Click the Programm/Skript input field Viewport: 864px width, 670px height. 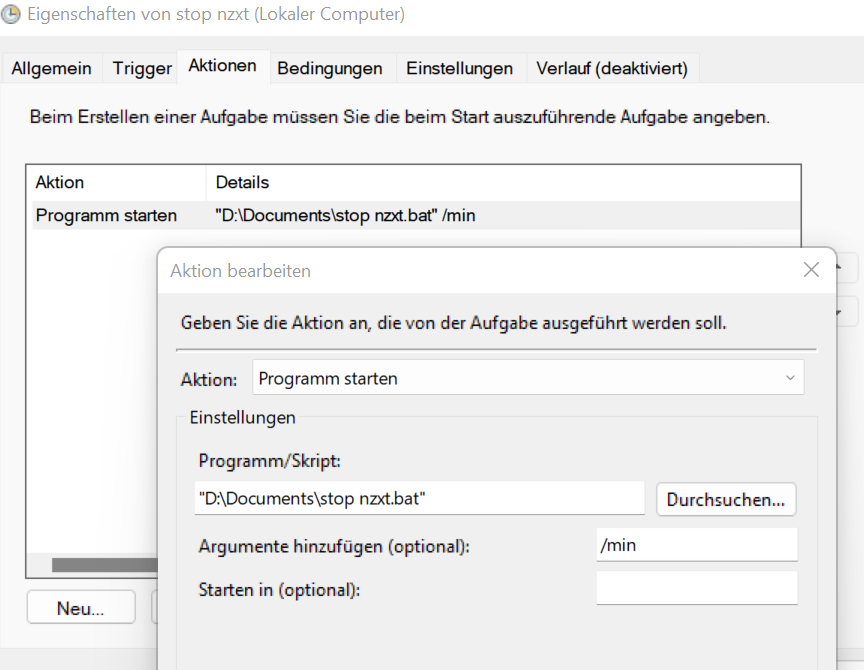pyautogui.click(x=420, y=498)
